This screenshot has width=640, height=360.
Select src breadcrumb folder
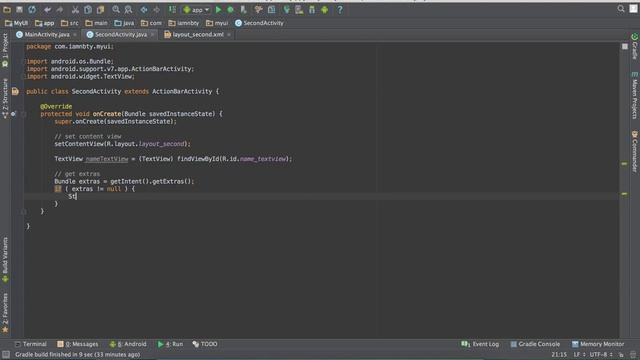(x=69, y=23)
